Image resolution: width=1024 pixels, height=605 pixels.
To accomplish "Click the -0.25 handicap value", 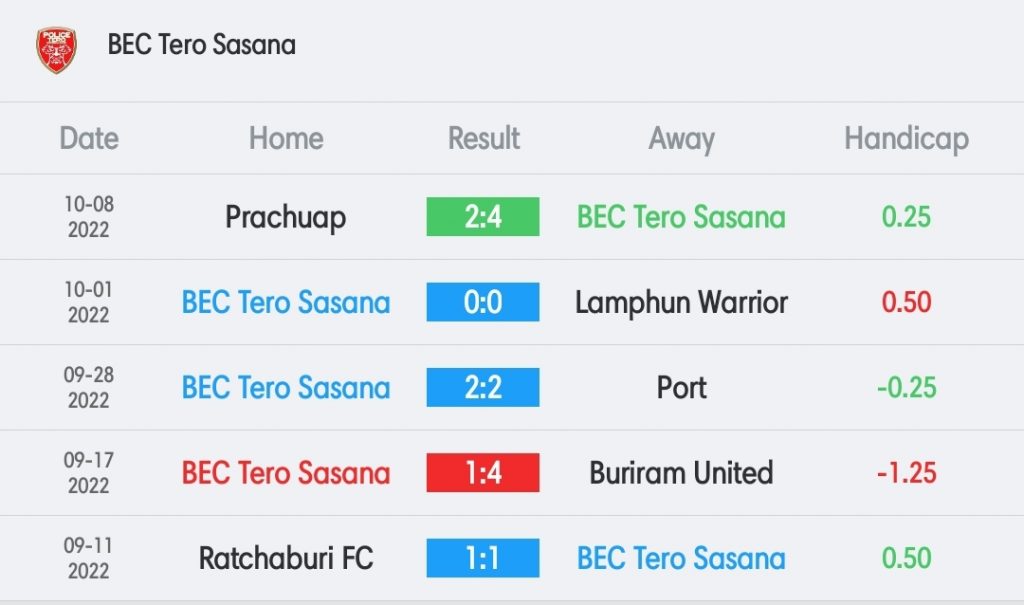I will click(x=906, y=388).
